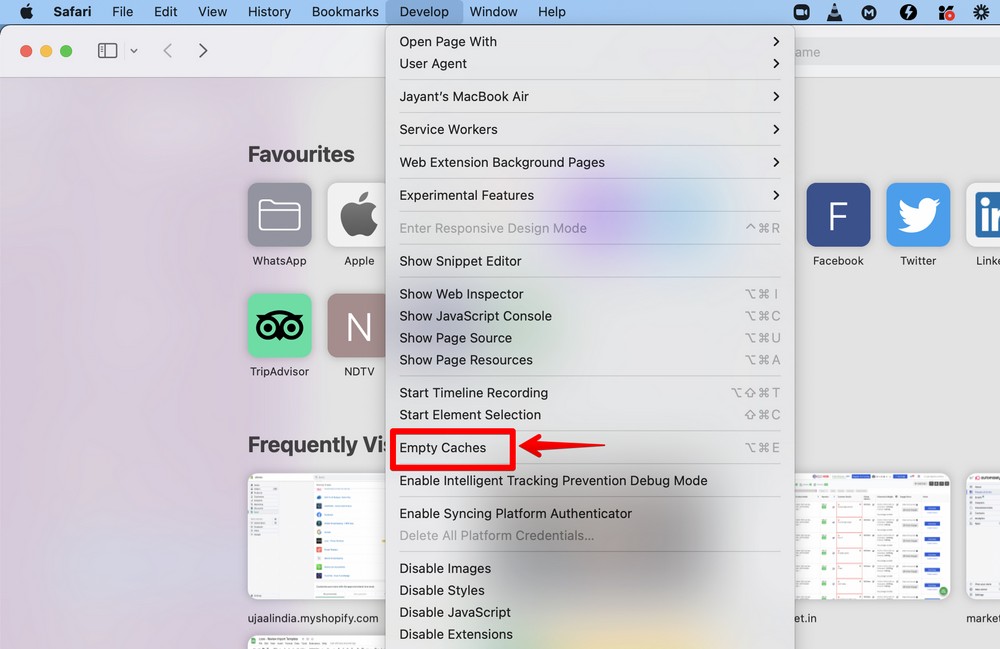Open sidebar options dropdown chevron
This screenshot has height=649, width=1000.
(134, 51)
